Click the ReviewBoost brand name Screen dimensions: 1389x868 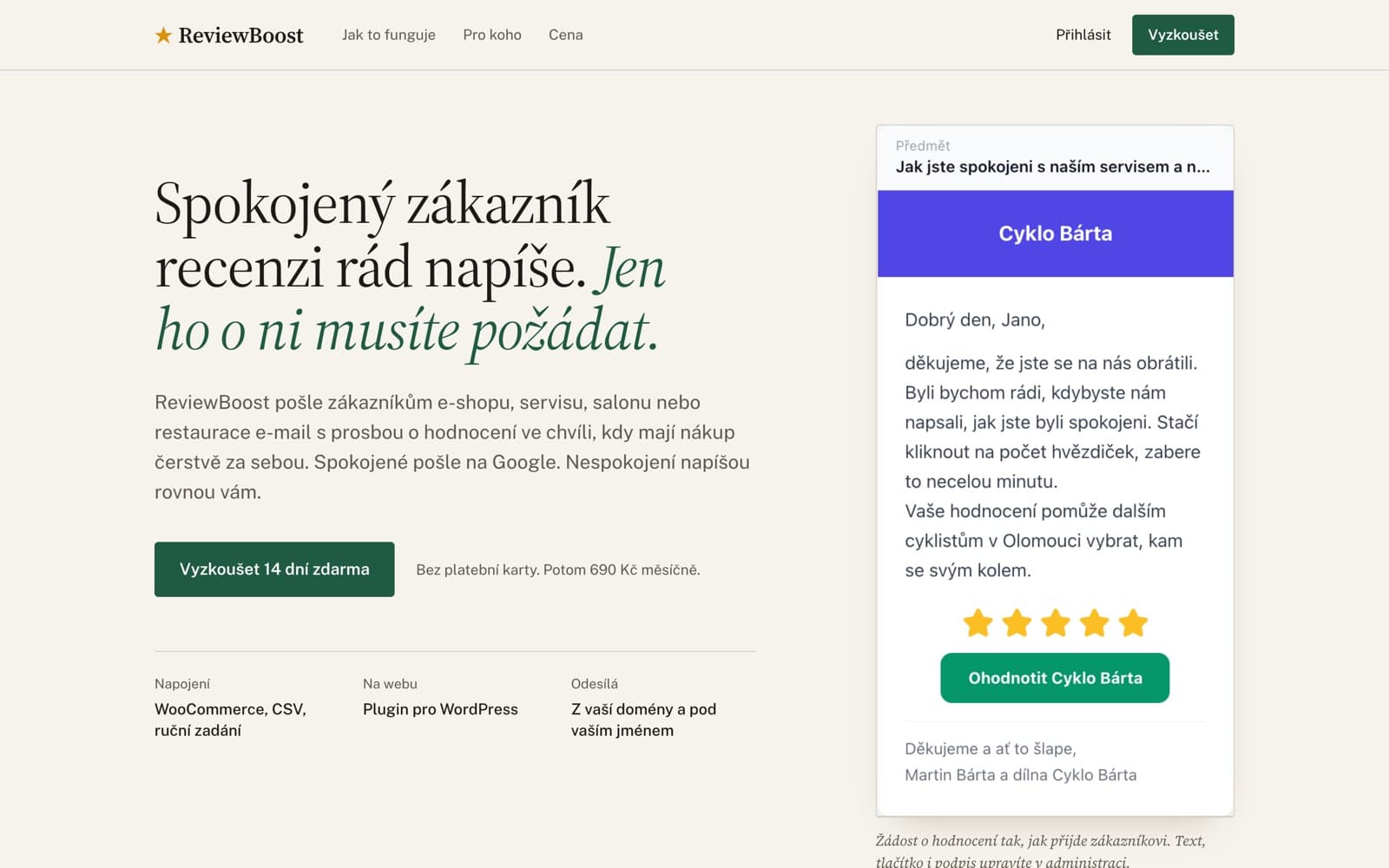click(x=241, y=35)
